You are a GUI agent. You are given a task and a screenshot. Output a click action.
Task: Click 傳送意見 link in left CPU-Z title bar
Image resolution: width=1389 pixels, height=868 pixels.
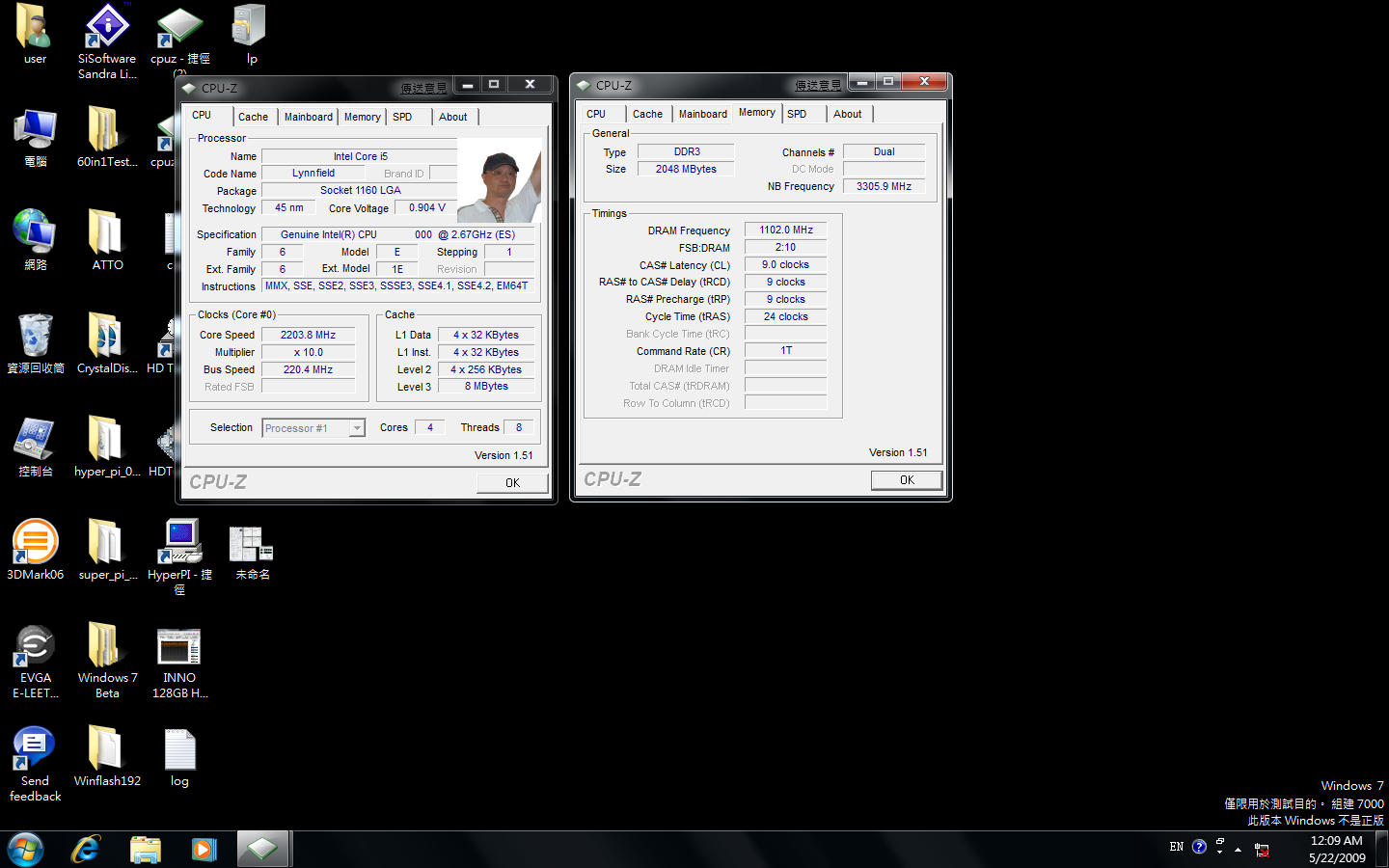pyautogui.click(x=423, y=88)
